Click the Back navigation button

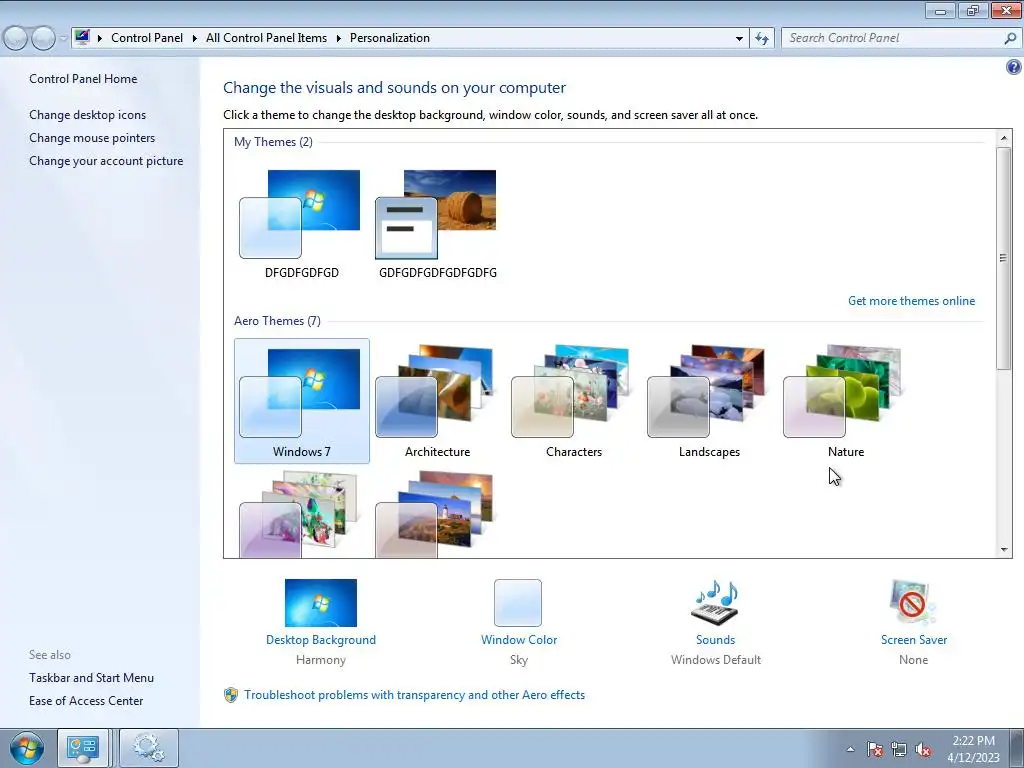pyautogui.click(x=15, y=39)
